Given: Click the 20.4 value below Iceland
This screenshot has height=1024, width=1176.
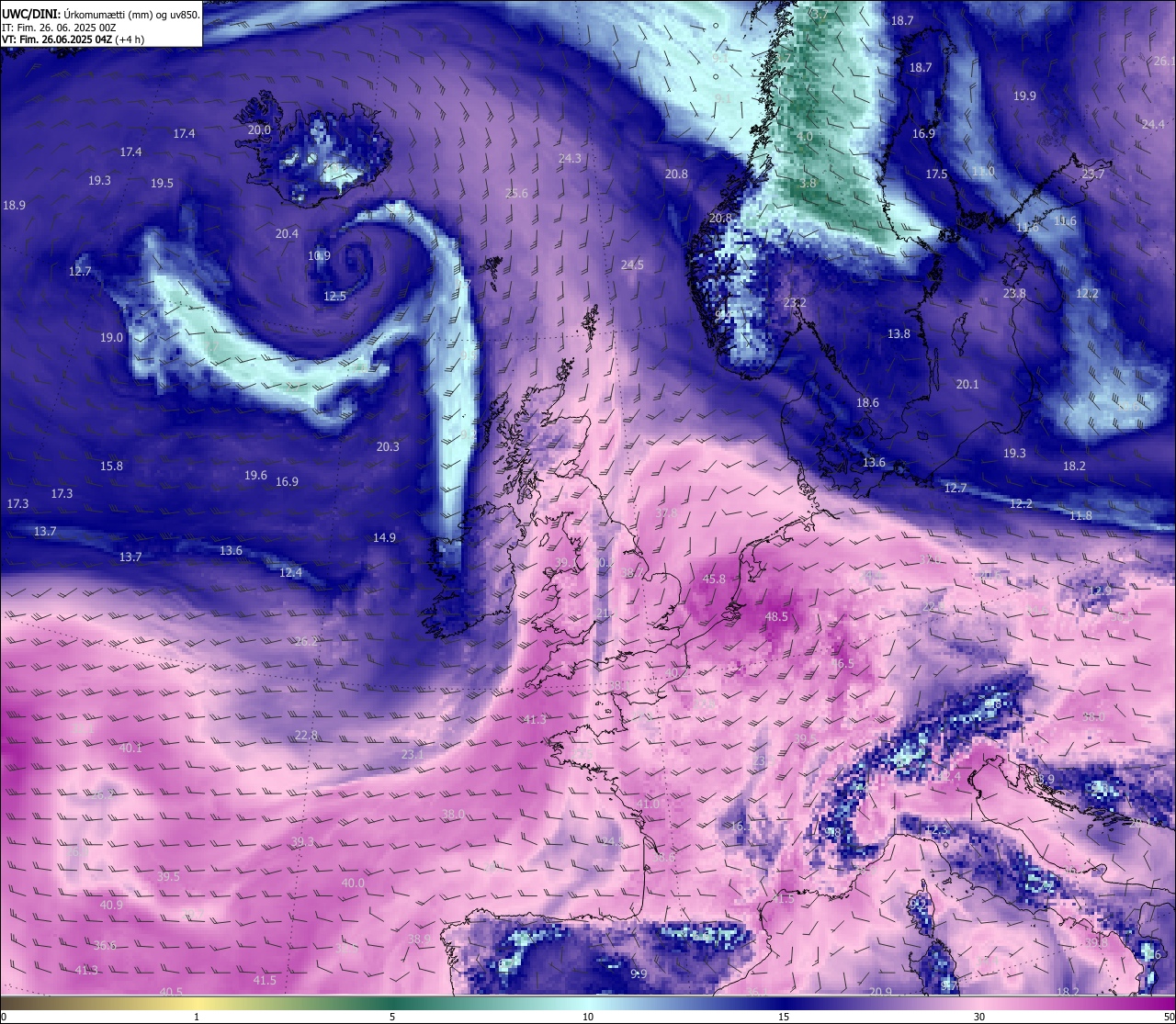Looking at the screenshot, I should [x=287, y=234].
